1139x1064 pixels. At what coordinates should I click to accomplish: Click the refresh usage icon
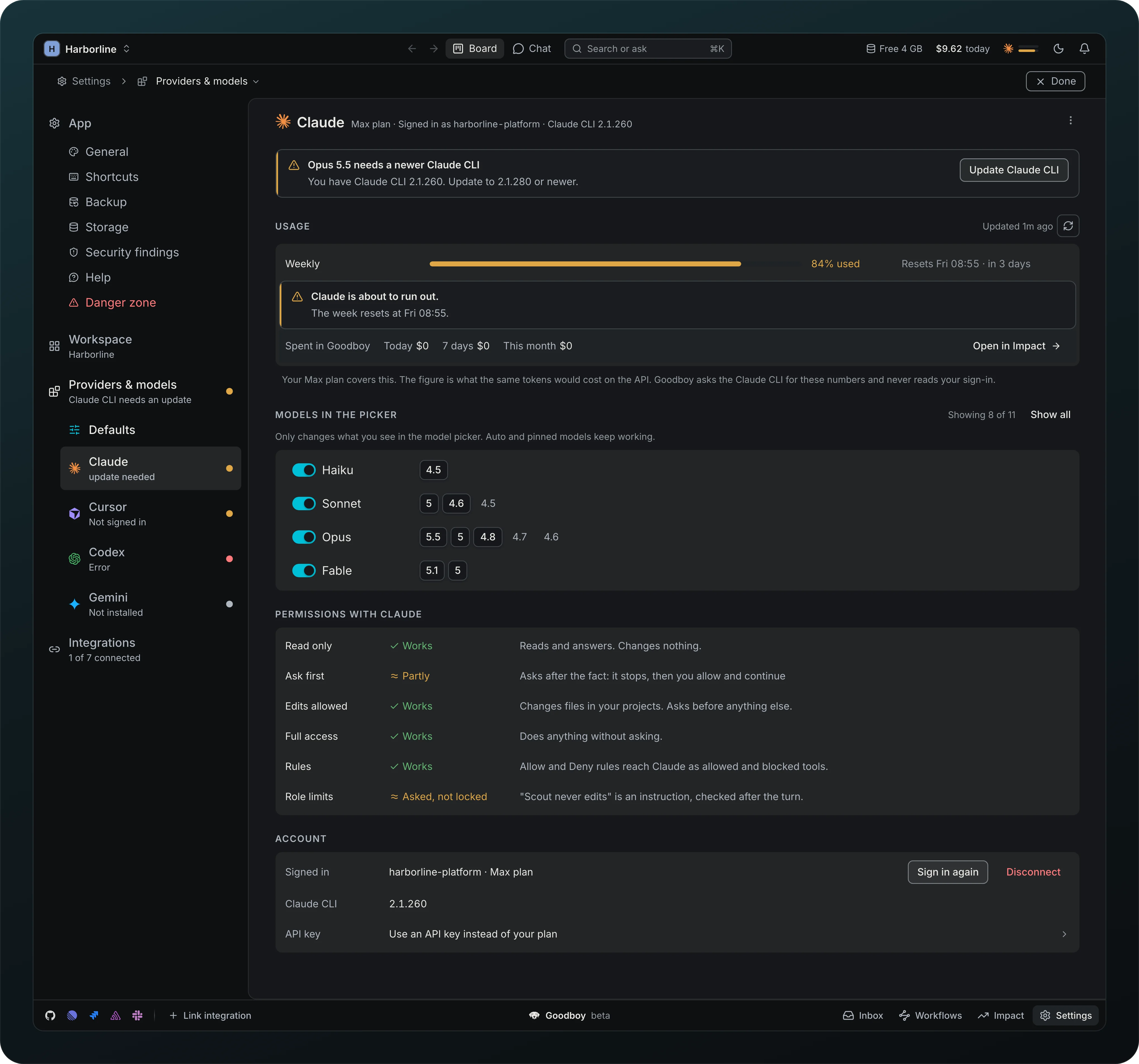[1068, 226]
